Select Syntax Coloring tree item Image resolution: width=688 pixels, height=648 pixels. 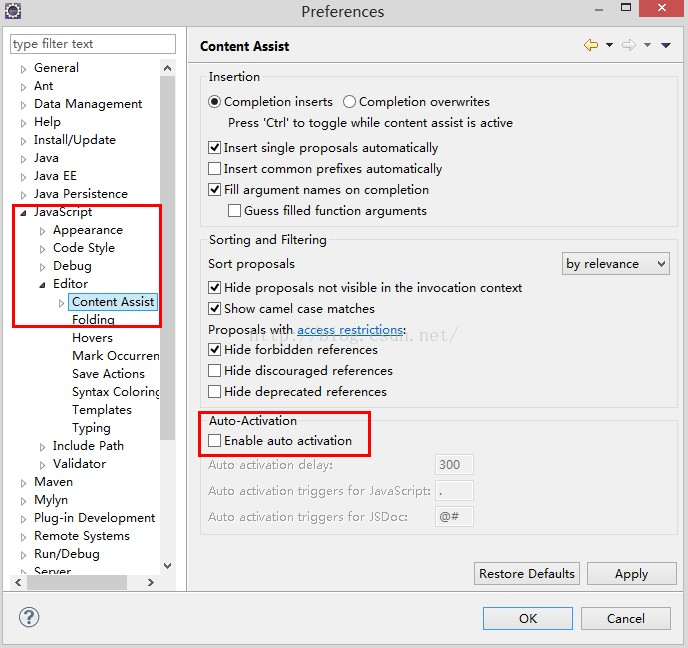[115, 392]
